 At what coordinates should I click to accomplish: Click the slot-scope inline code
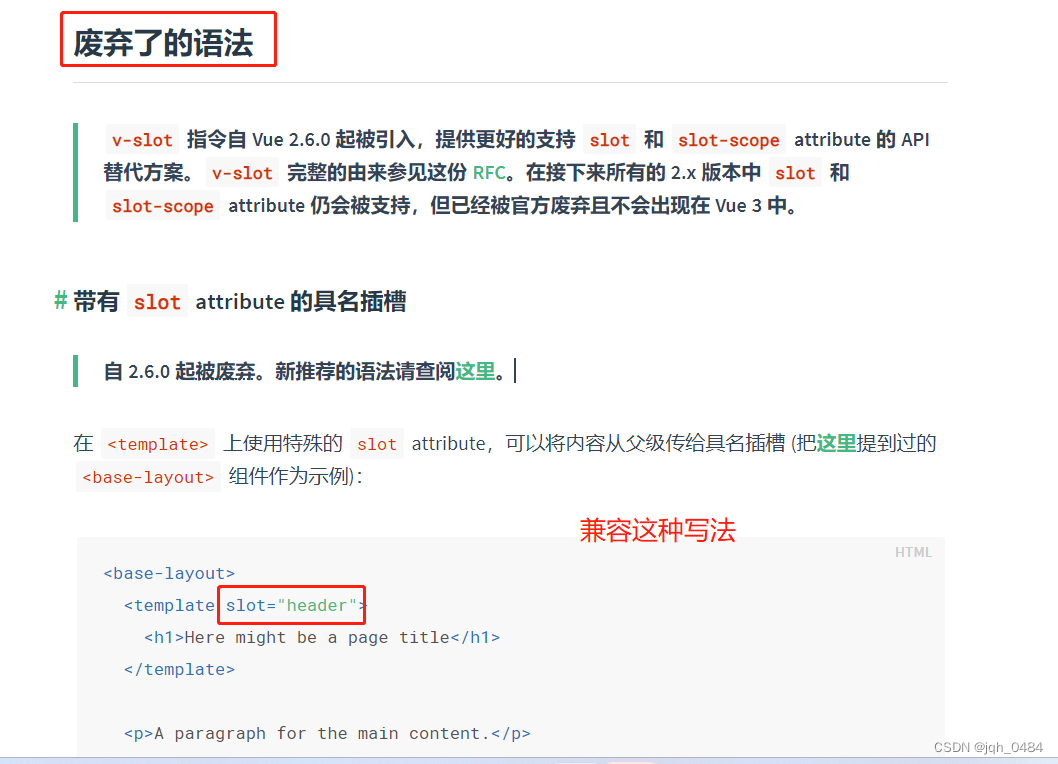pyautogui.click(x=728, y=139)
